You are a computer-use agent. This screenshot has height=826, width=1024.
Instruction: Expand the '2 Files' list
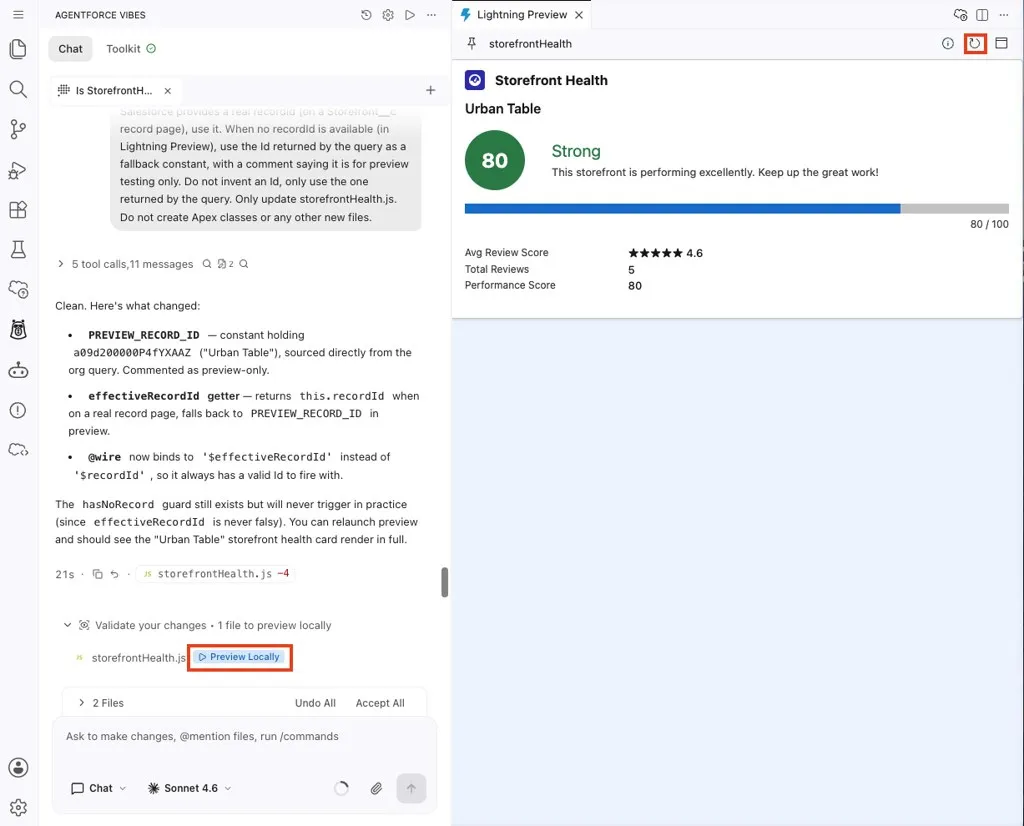coord(101,703)
